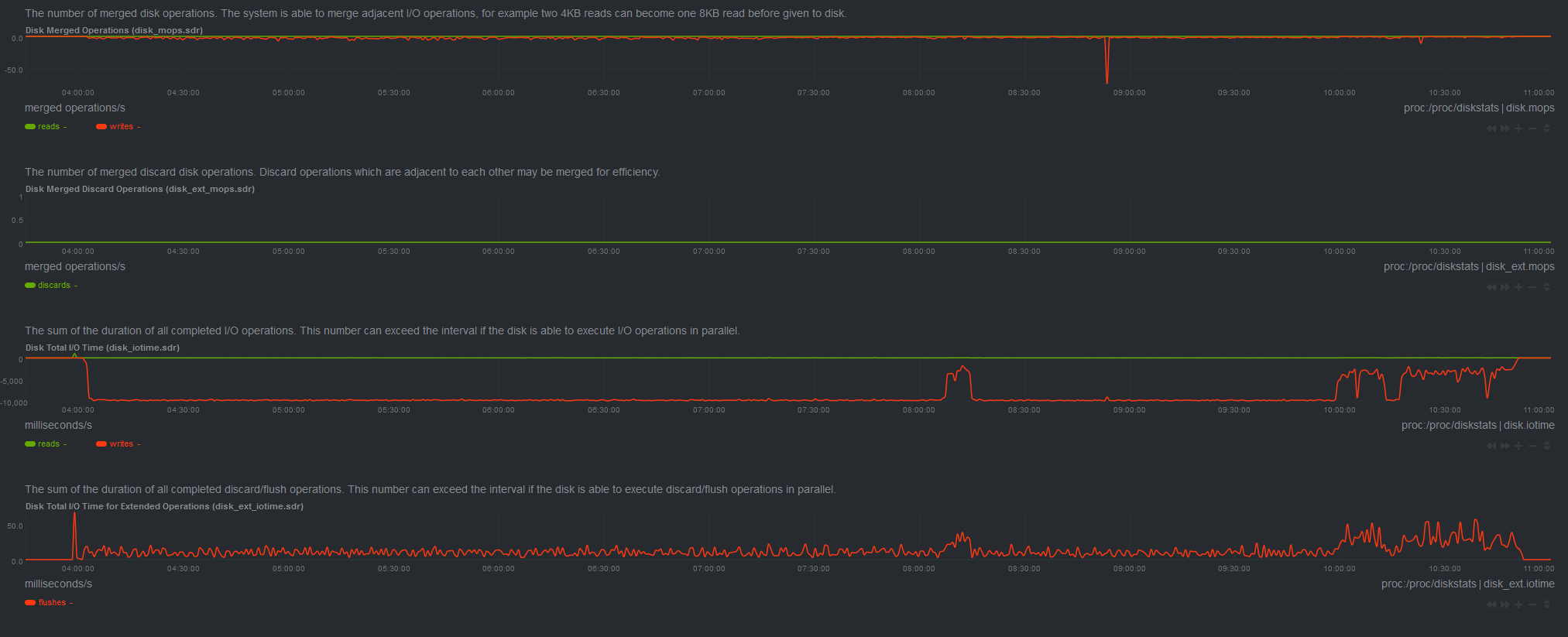Toggle writes dimension in disk.iotime legend
This screenshot has width=1568, height=637.
click(118, 444)
